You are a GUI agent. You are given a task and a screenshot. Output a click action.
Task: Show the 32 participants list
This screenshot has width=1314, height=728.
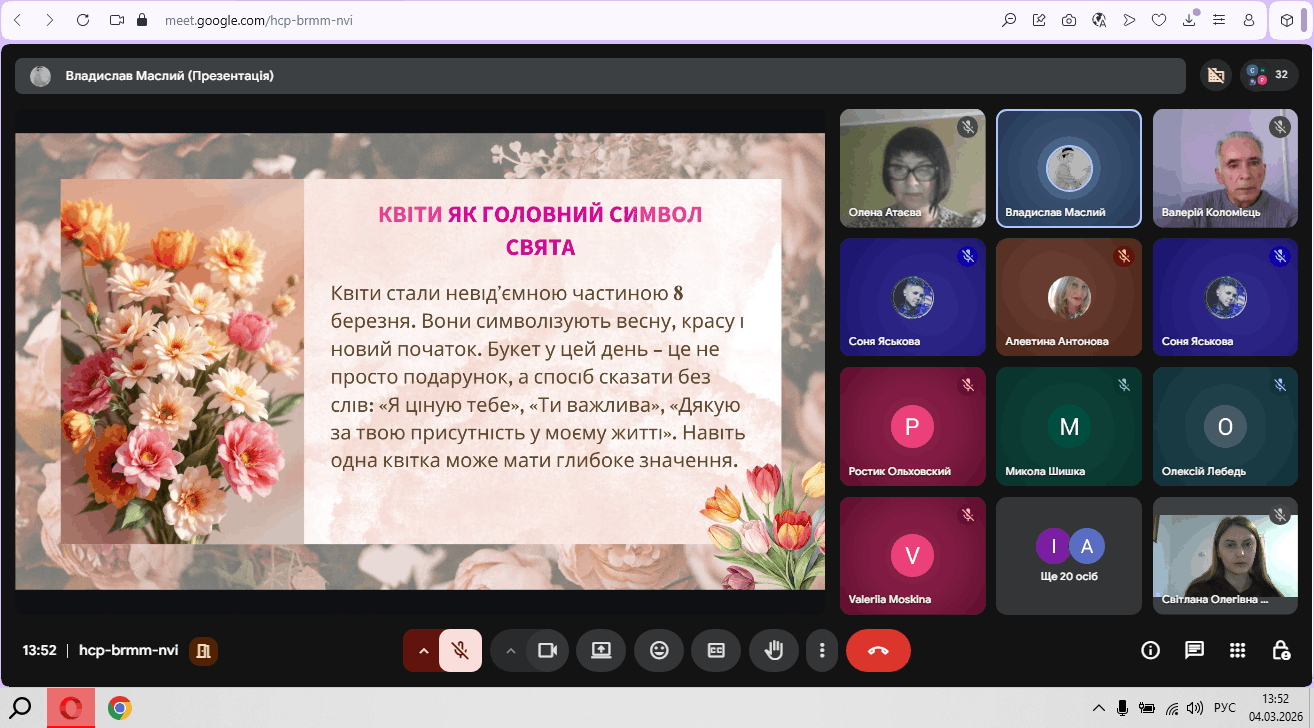(x=1270, y=75)
